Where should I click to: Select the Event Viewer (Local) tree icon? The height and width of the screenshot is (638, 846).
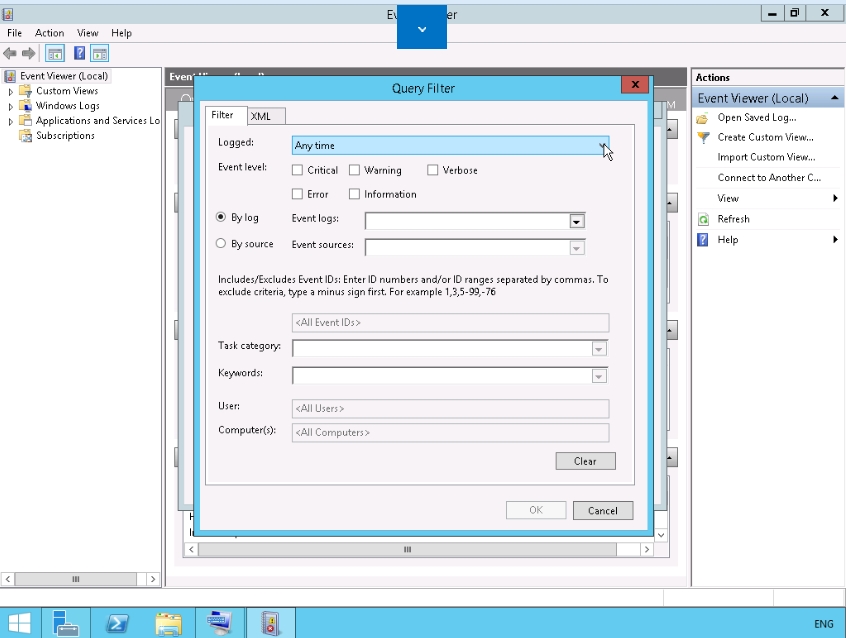10,76
